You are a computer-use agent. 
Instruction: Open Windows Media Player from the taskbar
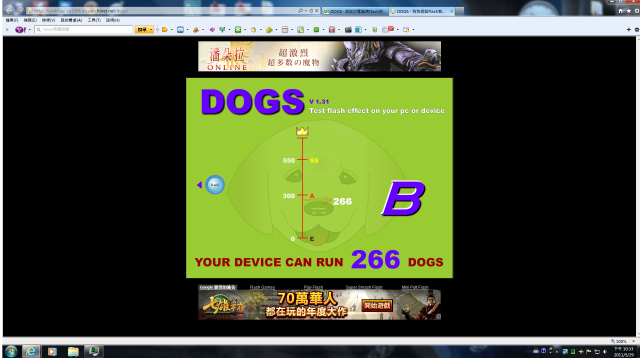coord(52,351)
